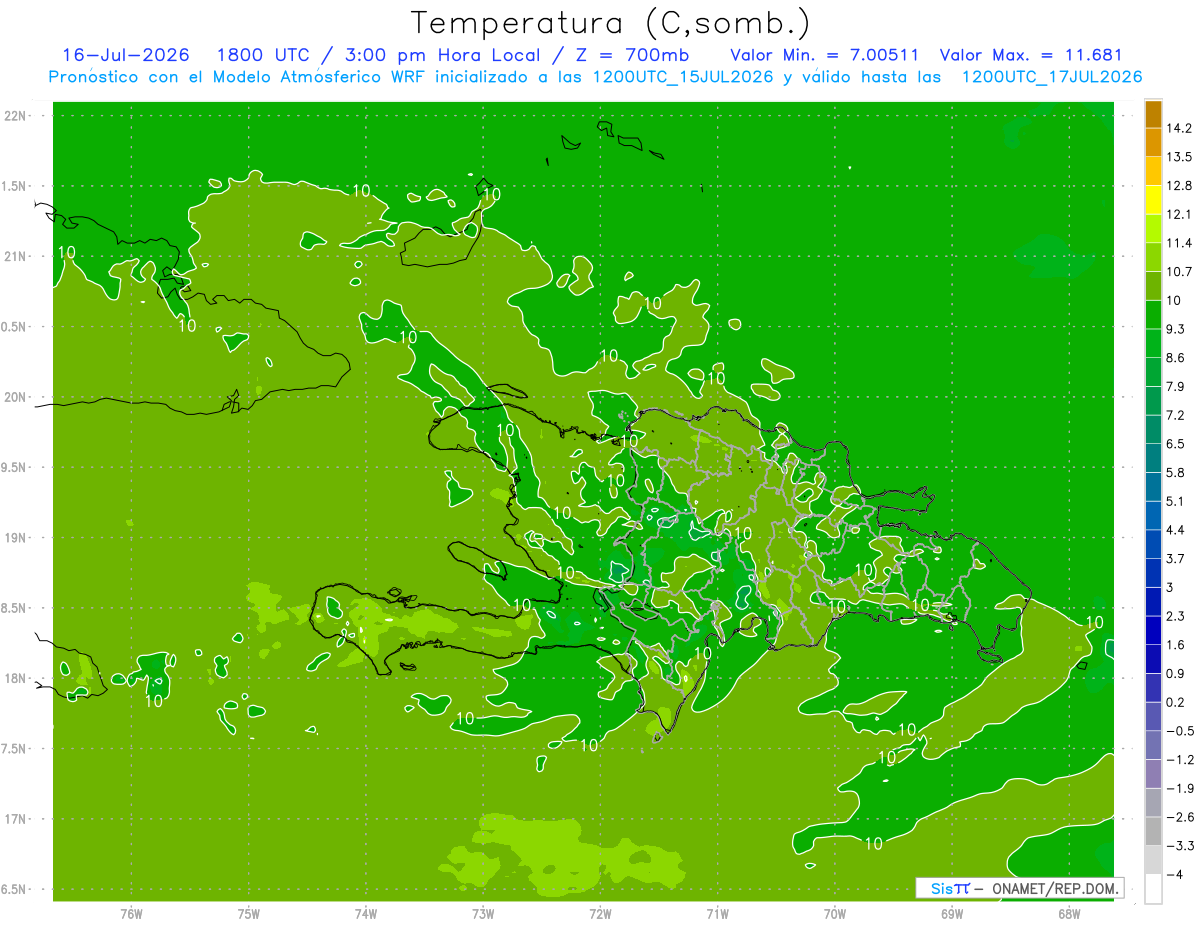Select the date text "16-Jul-2026"
Screen dimensions: 1200x927
pos(126,55)
